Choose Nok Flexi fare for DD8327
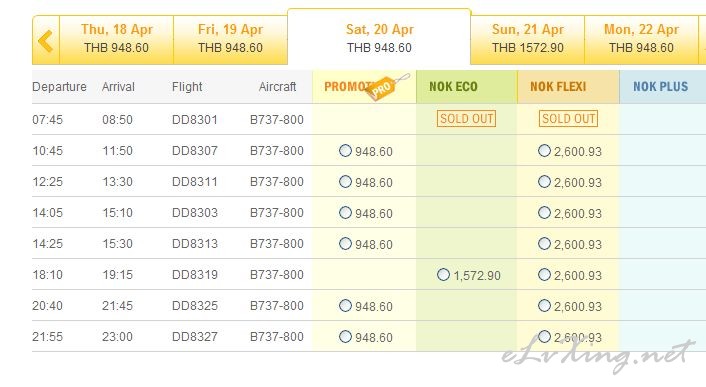Screen dimensions: 706x387 [544, 336]
